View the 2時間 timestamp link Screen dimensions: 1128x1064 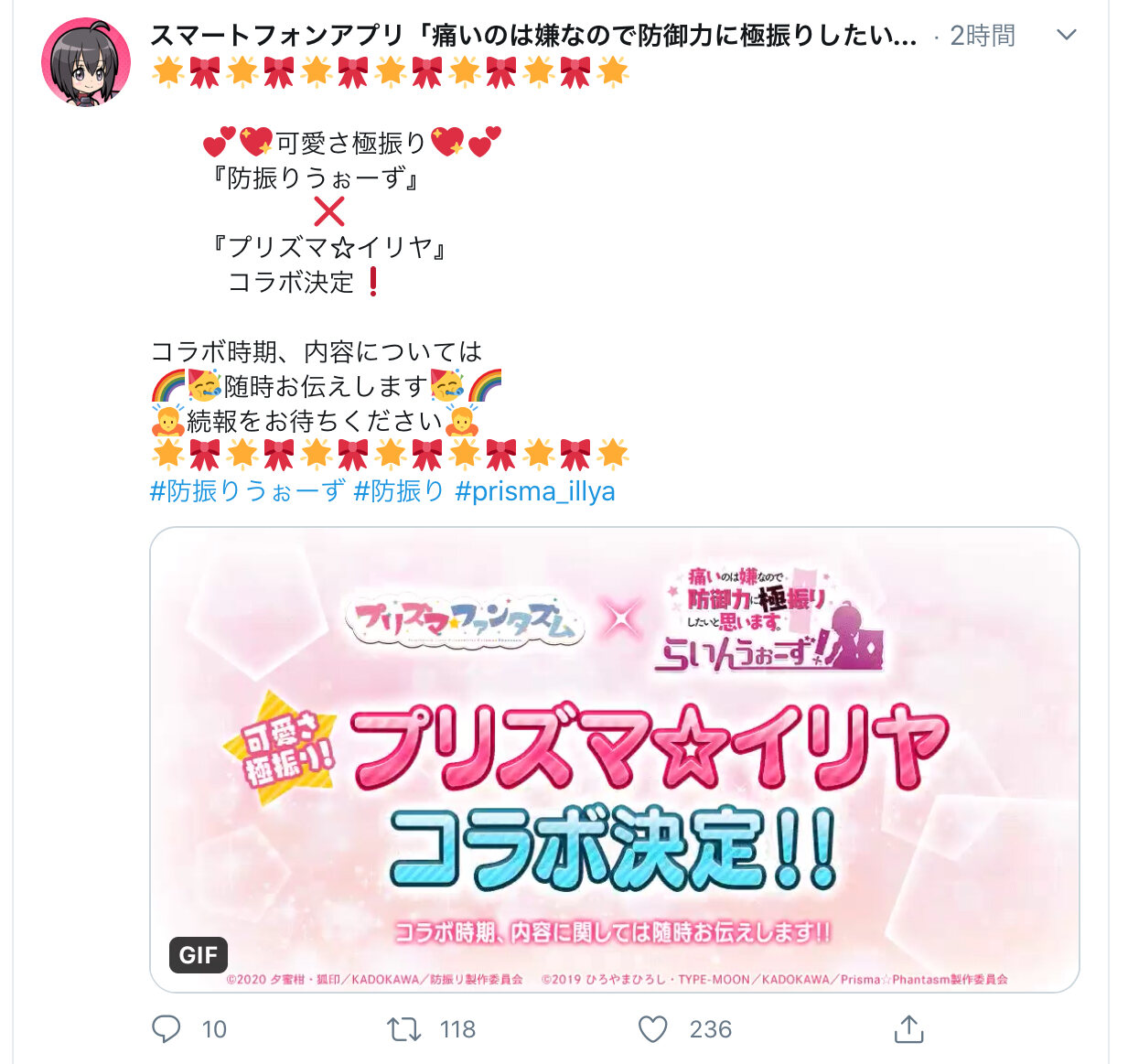tap(983, 36)
